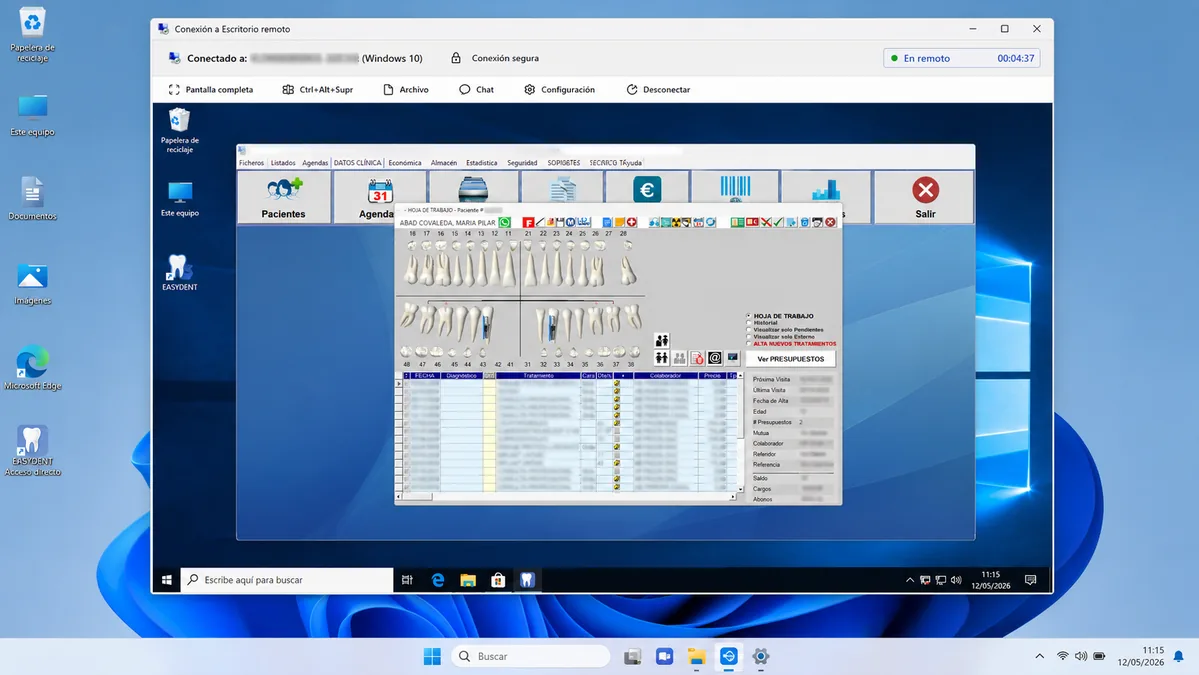Image resolution: width=1199 pixels, height=675 pixels.
Task: Select Visualizar solo Pendientes option
Action: 749,329
